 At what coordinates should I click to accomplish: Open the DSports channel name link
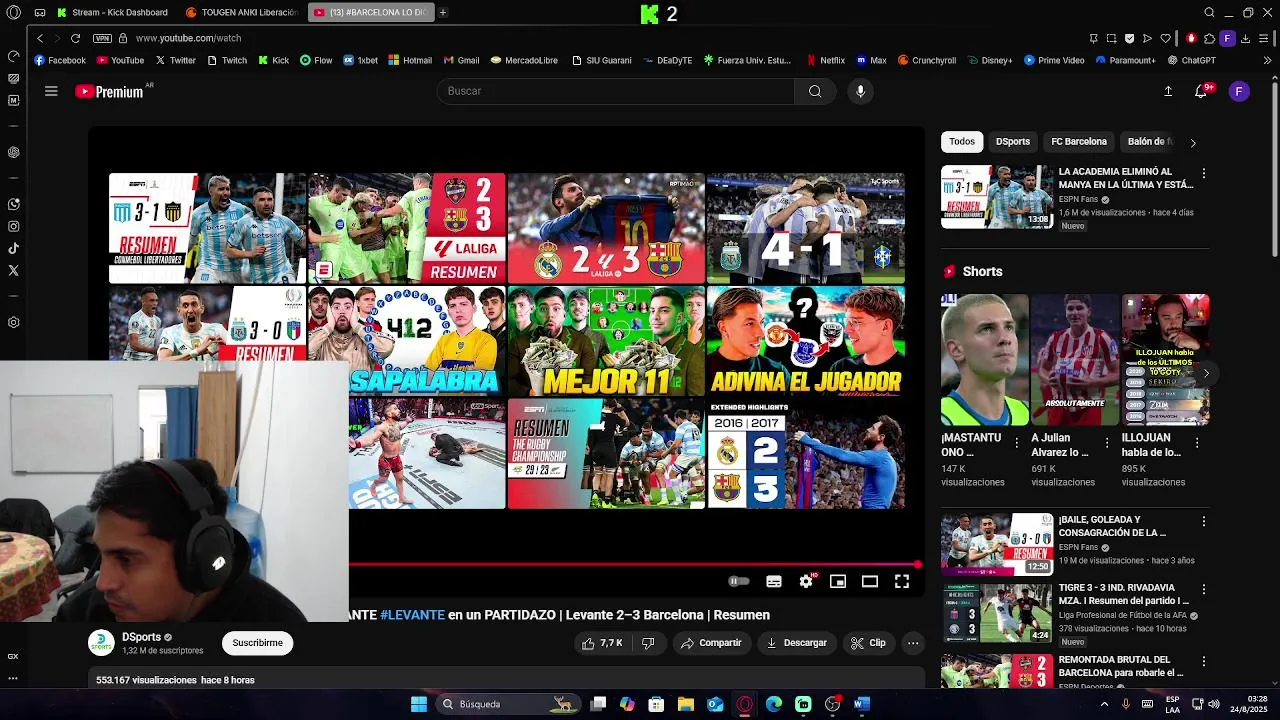click(141, 637)
